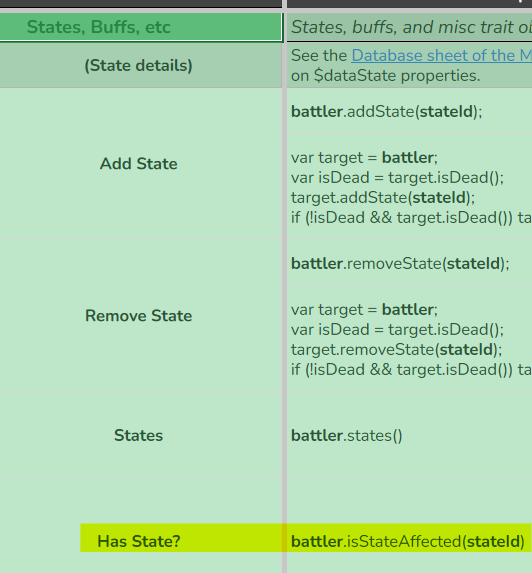Select the 'States, Buffs, etc' header cell
532x573 pixels.
point(141,27)
